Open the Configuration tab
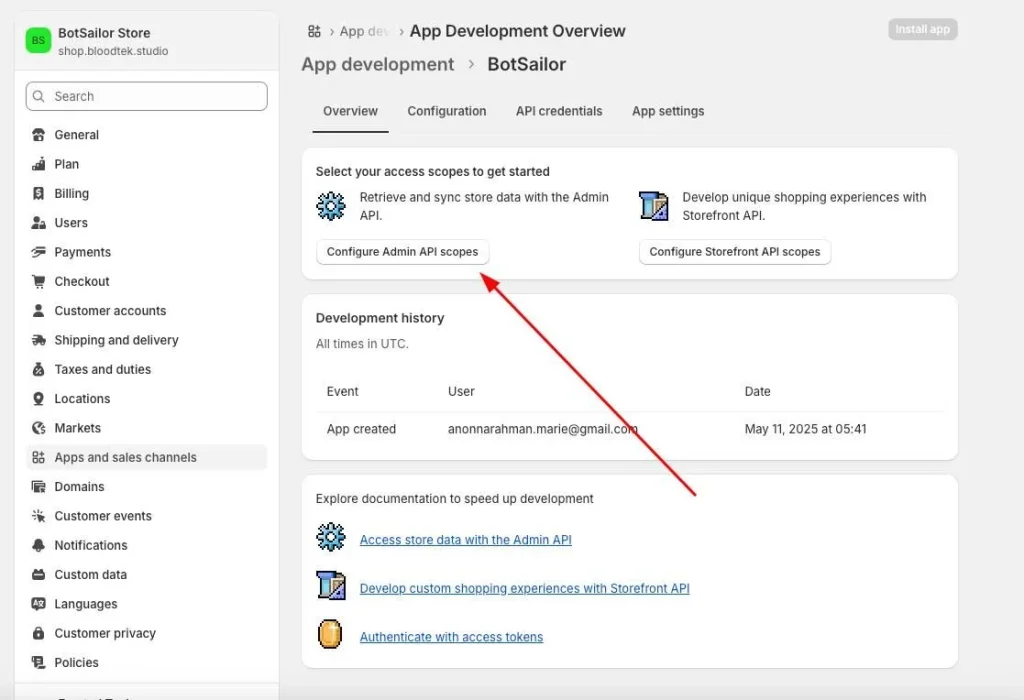The image size is (1024, 700). (x=447, y=112)
